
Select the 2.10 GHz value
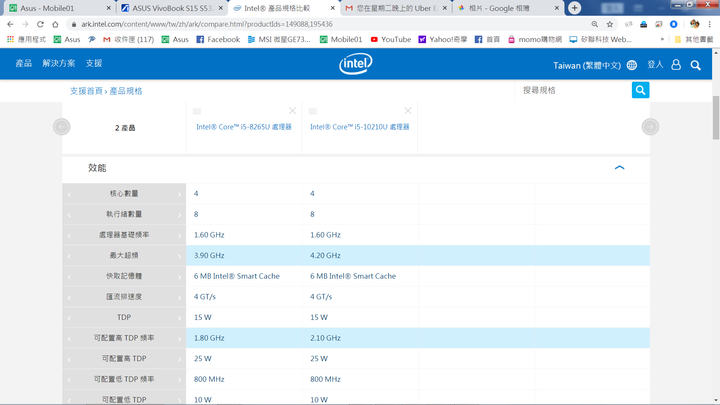pyautogui.click(x=325, y=338)
